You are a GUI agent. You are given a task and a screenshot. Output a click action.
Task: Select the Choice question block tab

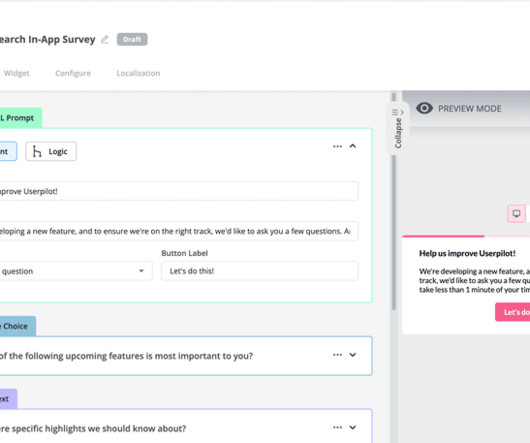coord(18,326)
